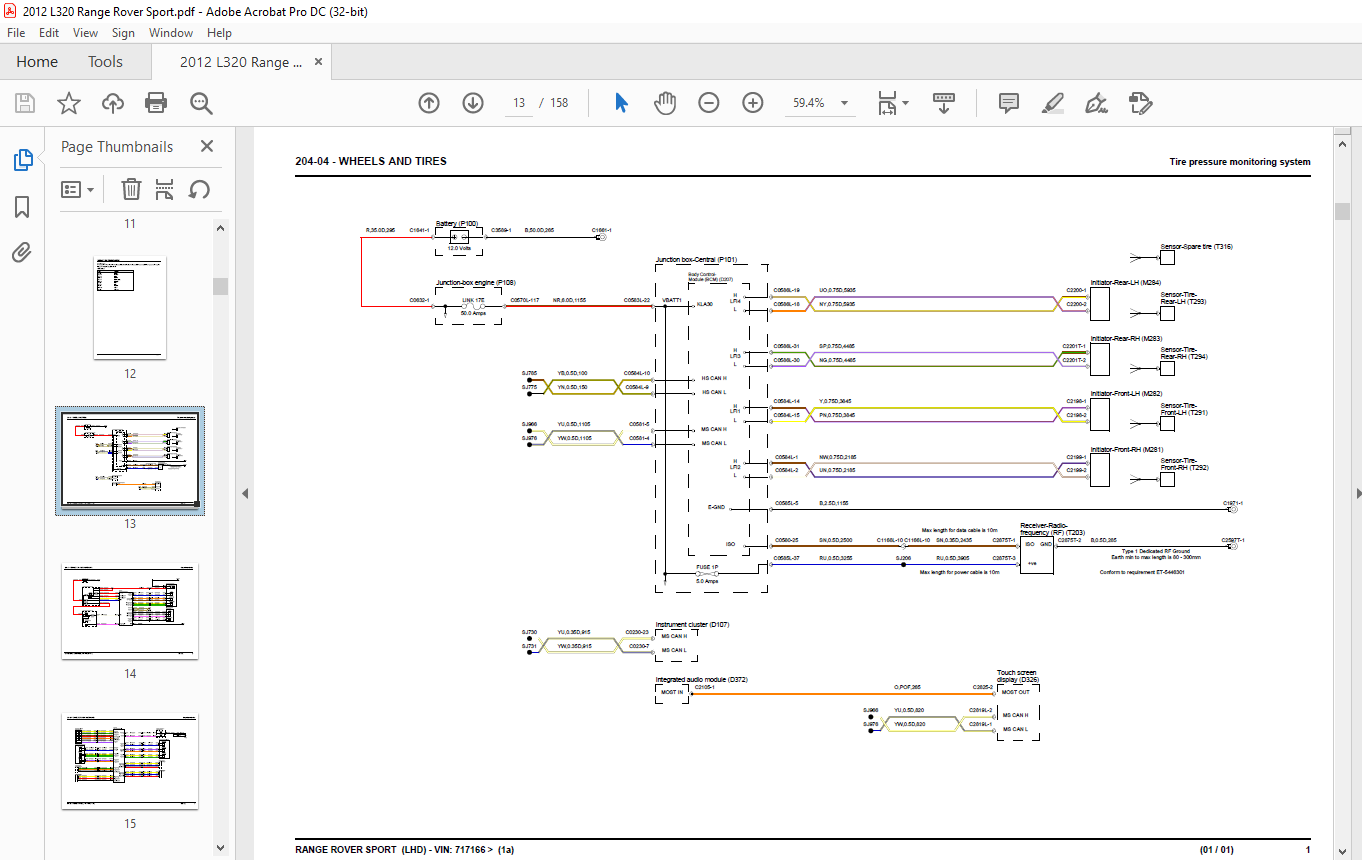This screenshot has height=860, width=1362.
Task: Click the 'Sensor-Spare tire (T316)' label
Action: [1196, 246]
